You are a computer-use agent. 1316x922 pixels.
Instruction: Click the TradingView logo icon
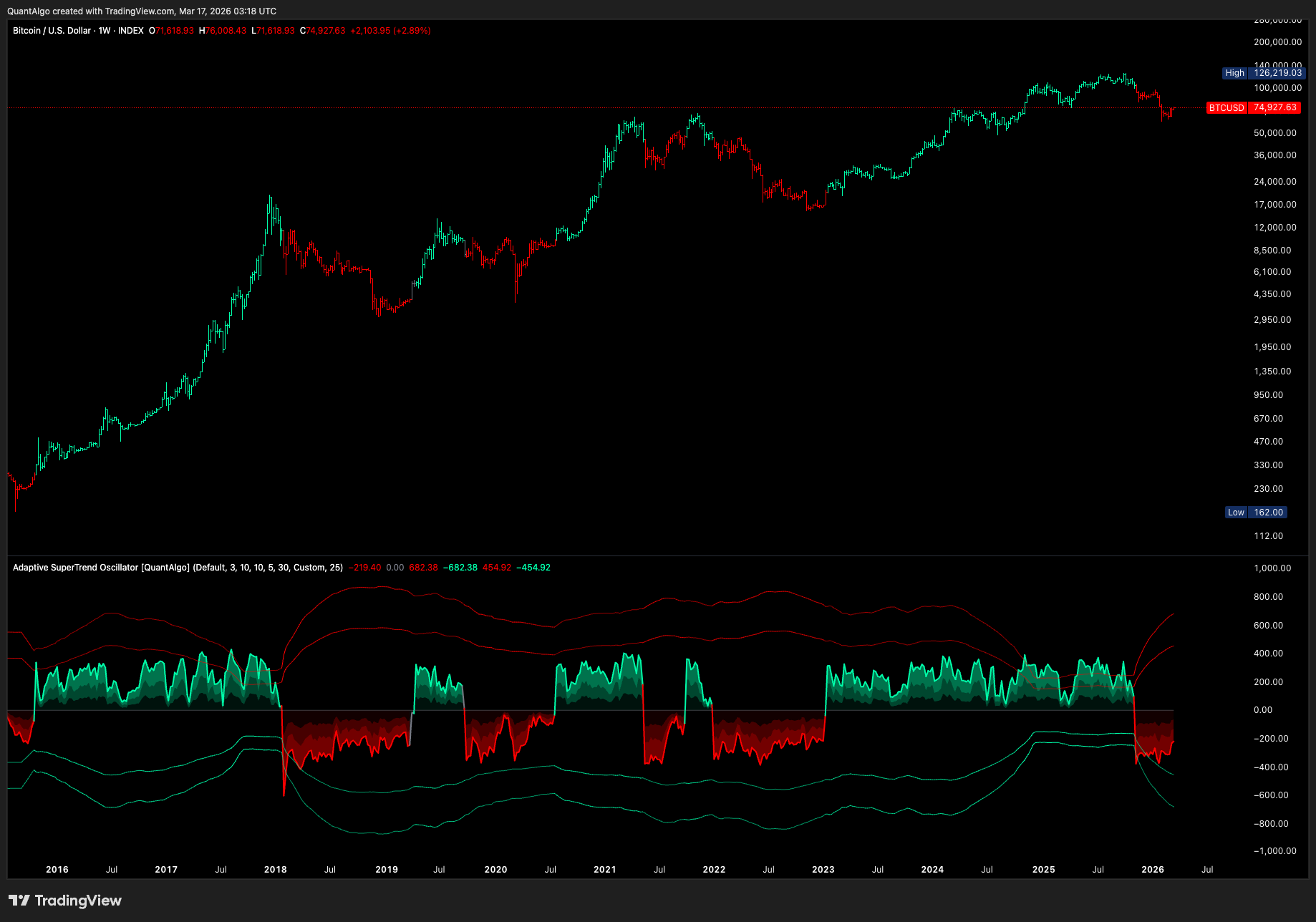pos(19,901)
